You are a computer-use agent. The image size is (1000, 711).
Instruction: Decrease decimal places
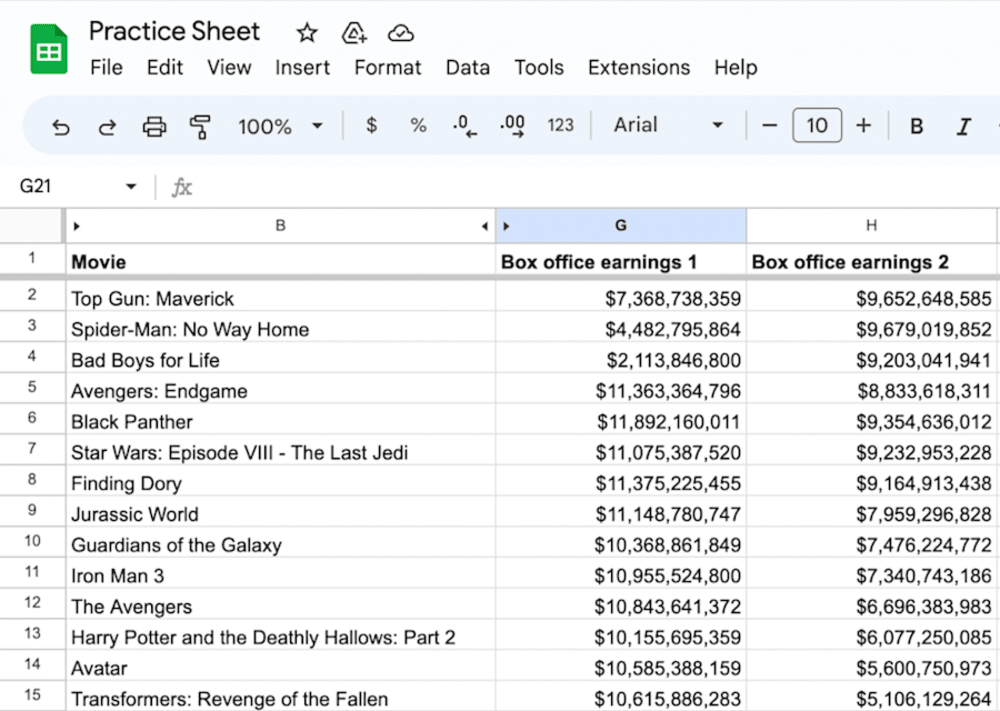(x=465, y=126)
